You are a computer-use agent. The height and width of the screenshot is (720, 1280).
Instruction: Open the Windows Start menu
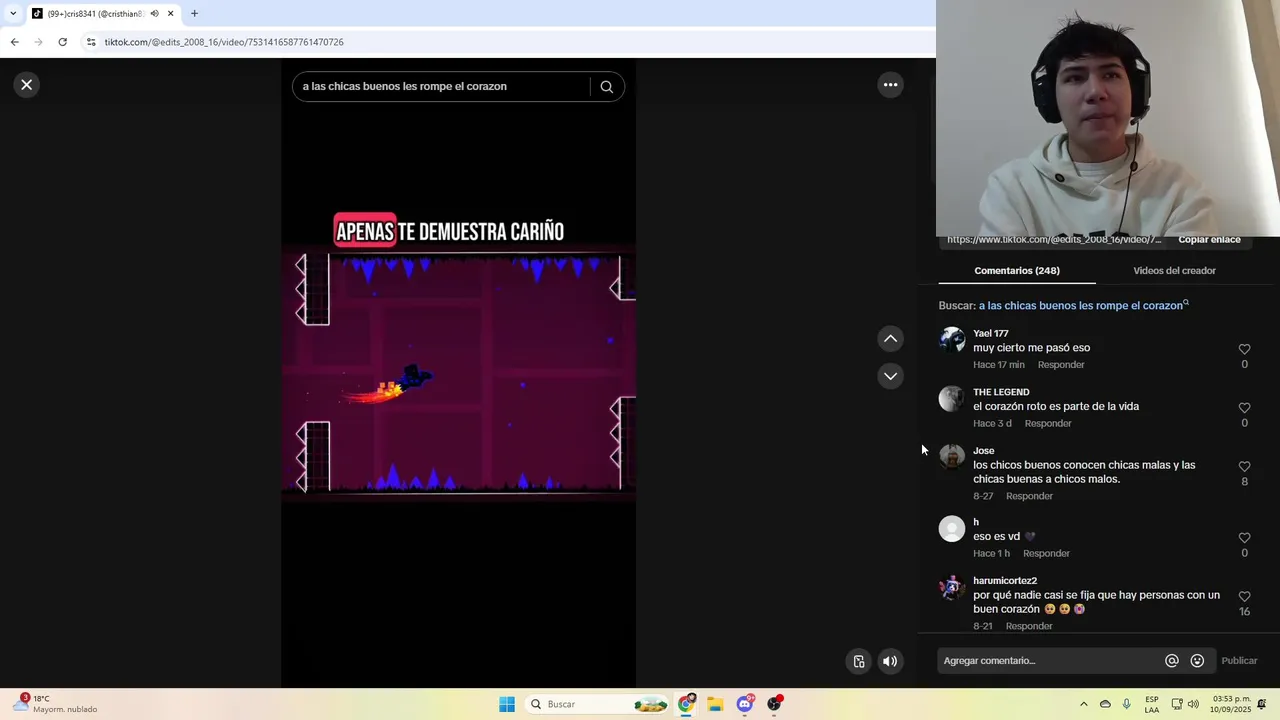coord(507,704)
